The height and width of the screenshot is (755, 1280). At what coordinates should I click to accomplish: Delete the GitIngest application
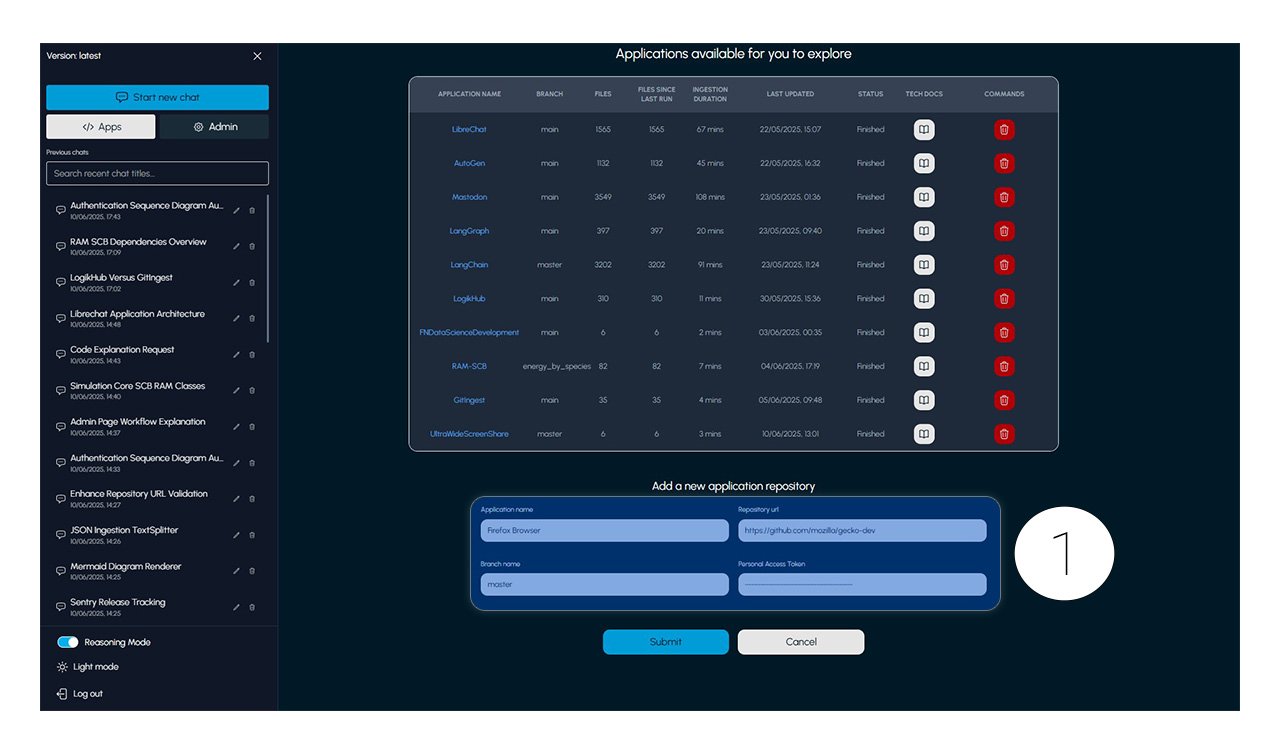(x=1004, y=400)
